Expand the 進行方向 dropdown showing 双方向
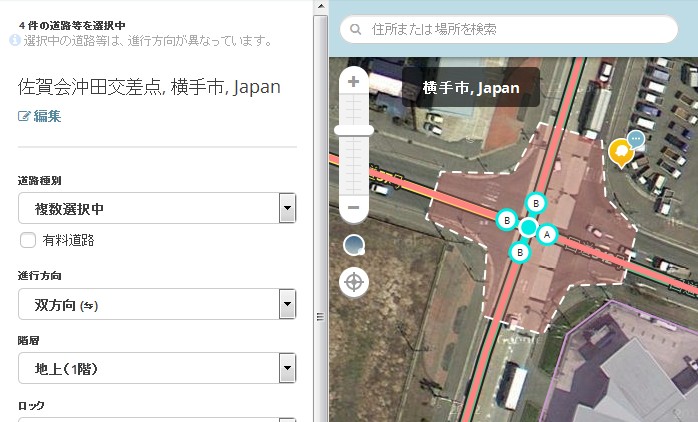This screenshot has width=698, height=422. 158,304
